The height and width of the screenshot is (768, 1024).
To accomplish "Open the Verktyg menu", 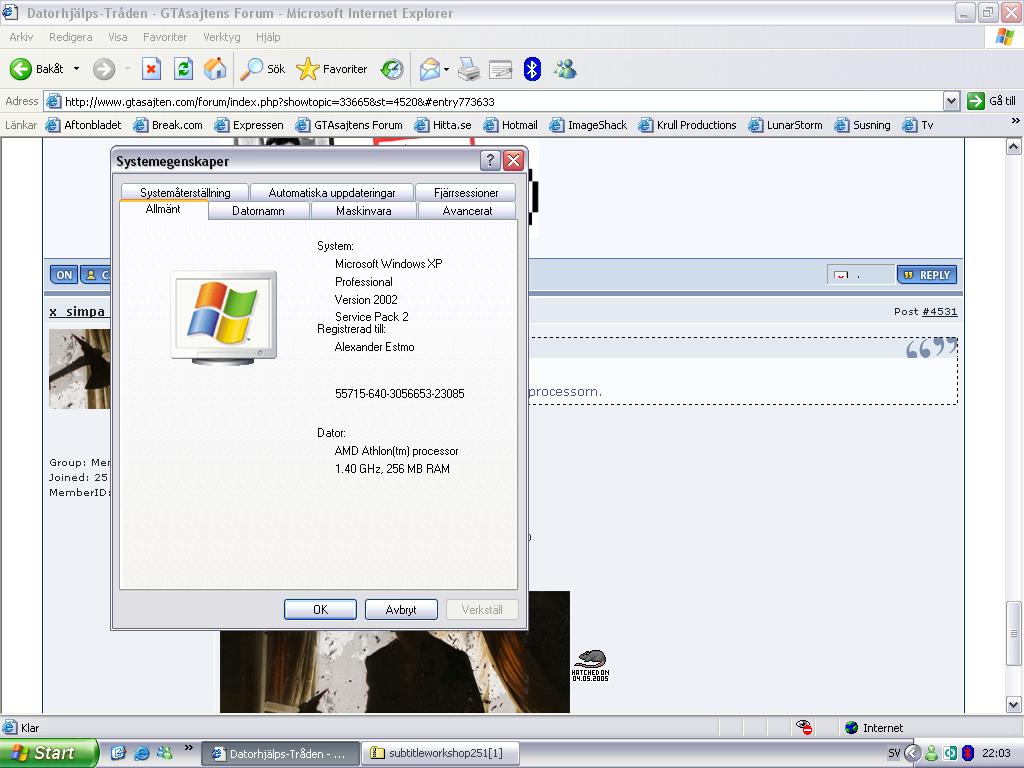I will pos(221,37).
